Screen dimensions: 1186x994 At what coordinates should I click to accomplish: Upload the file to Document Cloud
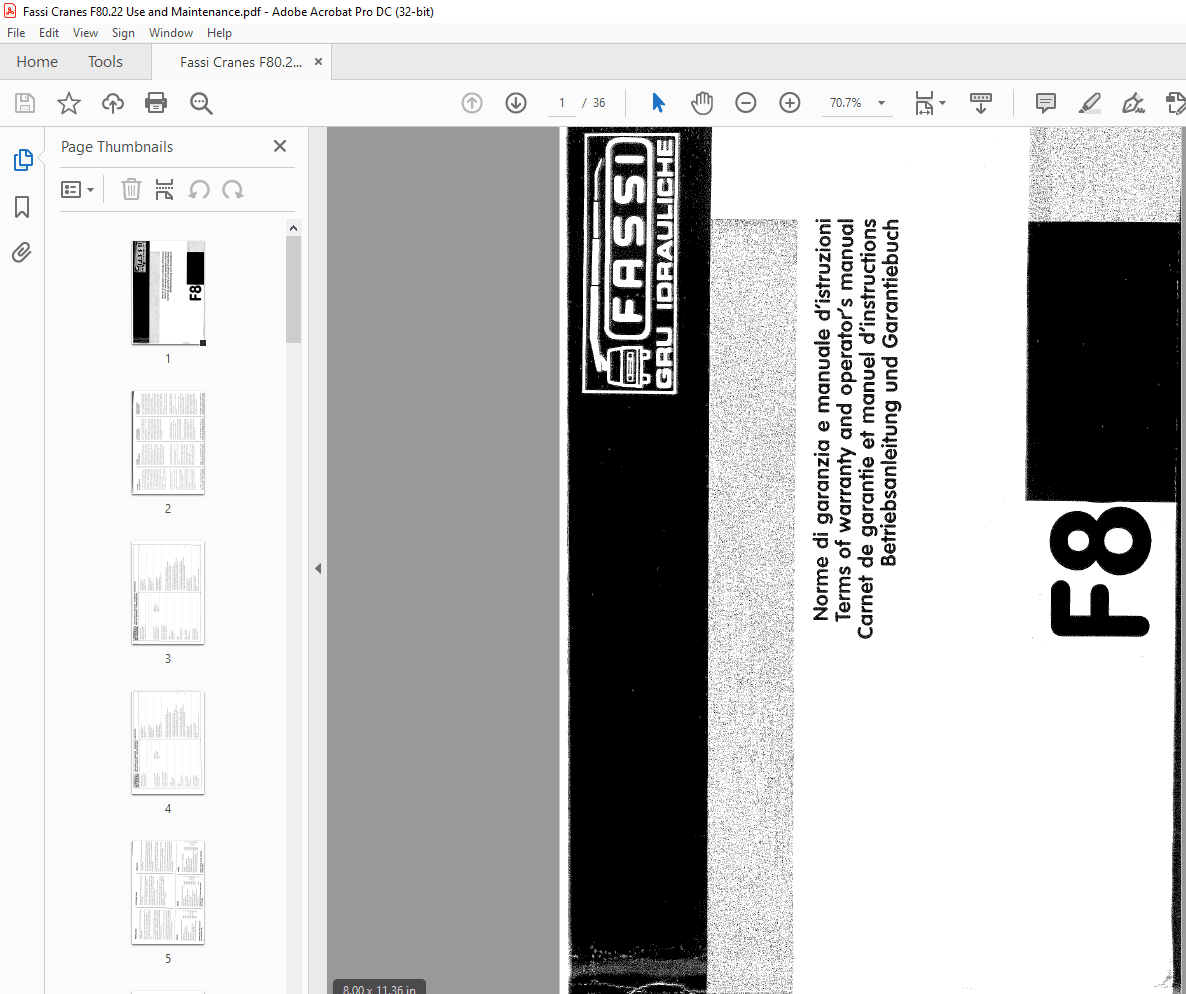click(x=113, y=103)
